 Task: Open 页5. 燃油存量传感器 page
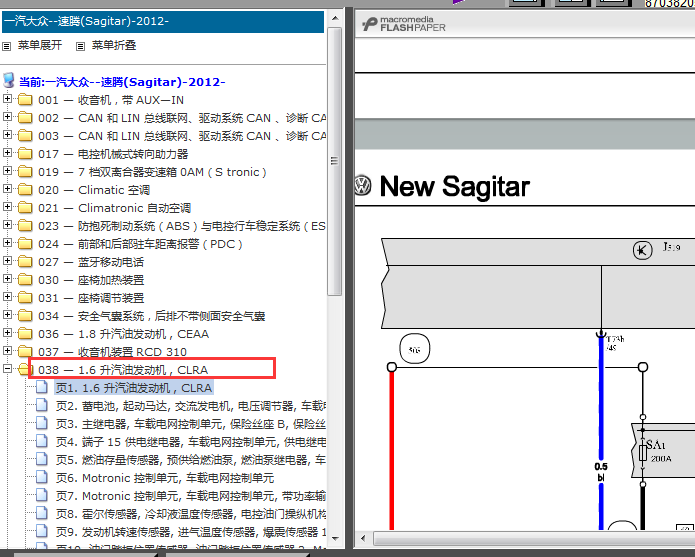(191, 460)
